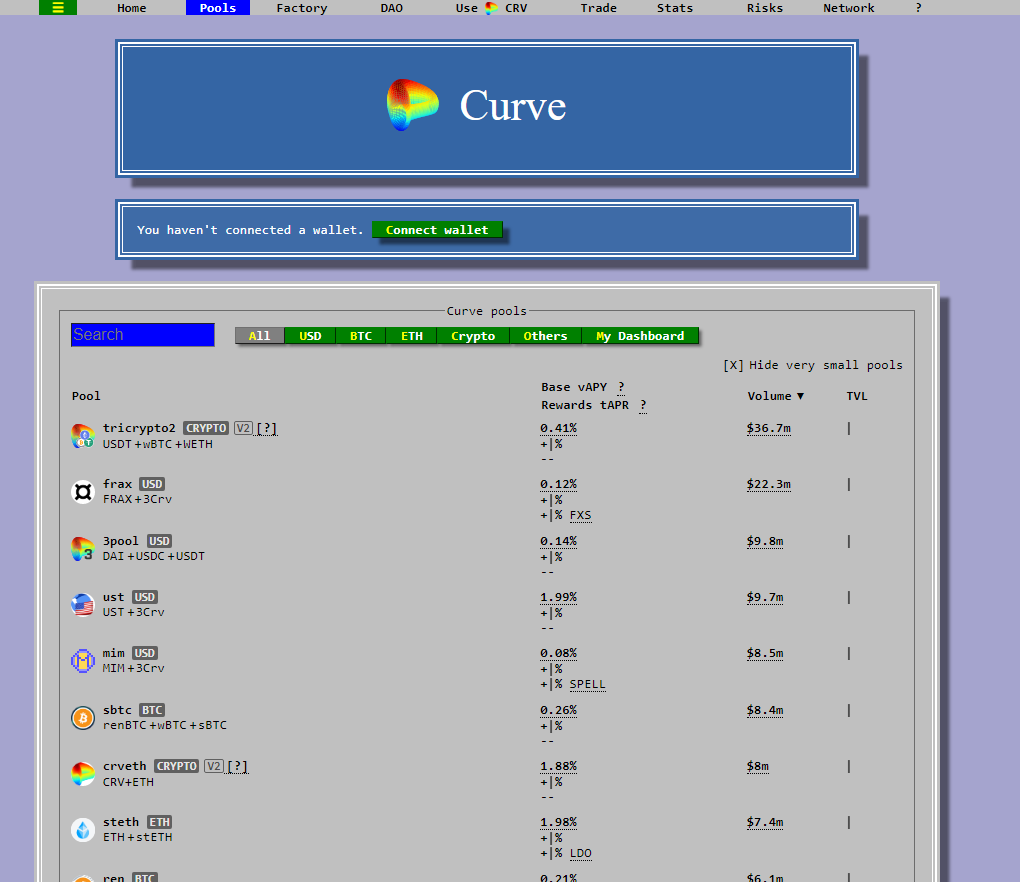The height and width of the screenshot is (882, 1020).
Task: Click the ust base vAPY 1.99%
Action: [x=559, y=597]
